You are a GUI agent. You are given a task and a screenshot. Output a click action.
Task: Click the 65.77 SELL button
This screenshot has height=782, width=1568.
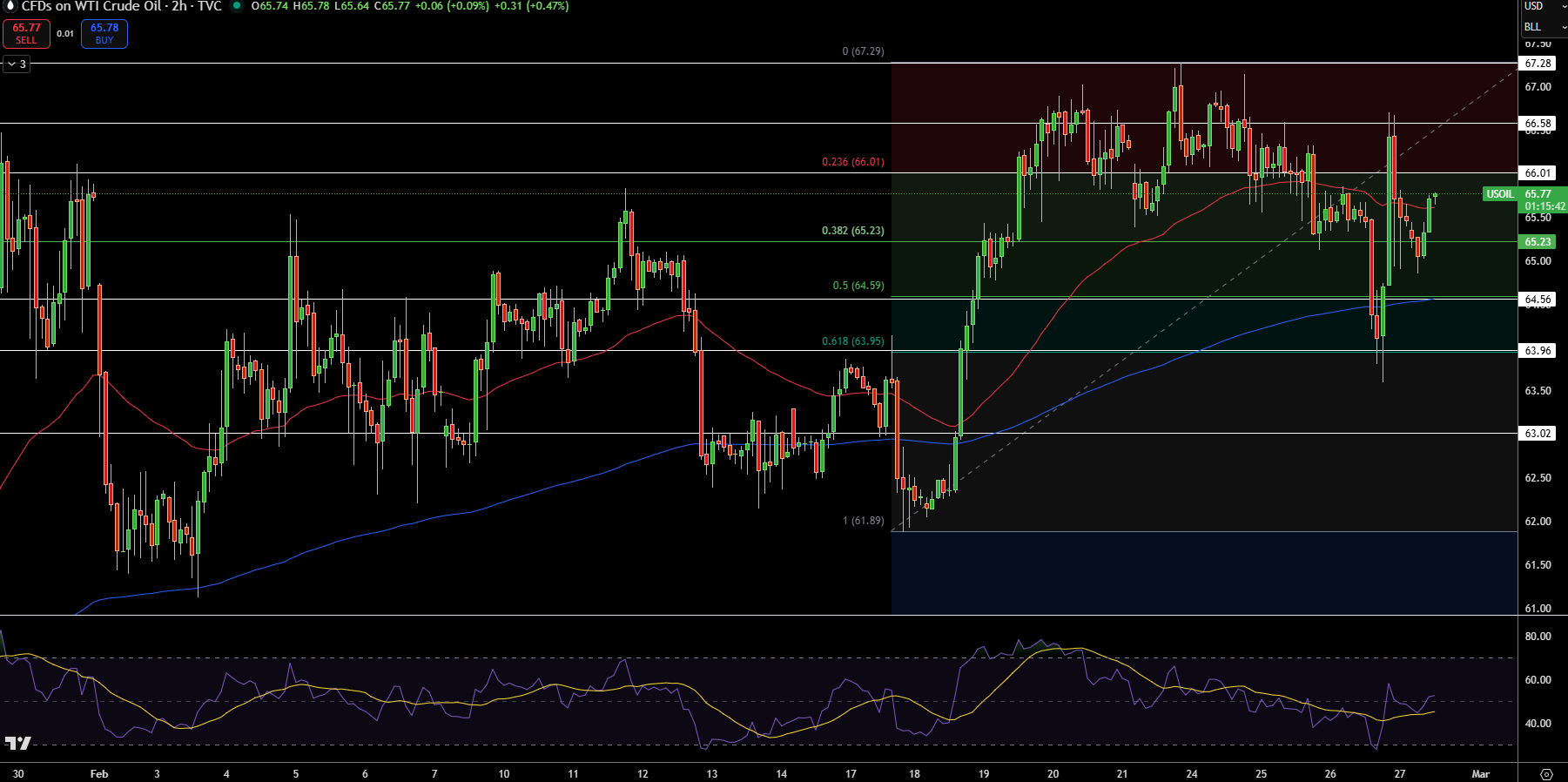[26, 33]
